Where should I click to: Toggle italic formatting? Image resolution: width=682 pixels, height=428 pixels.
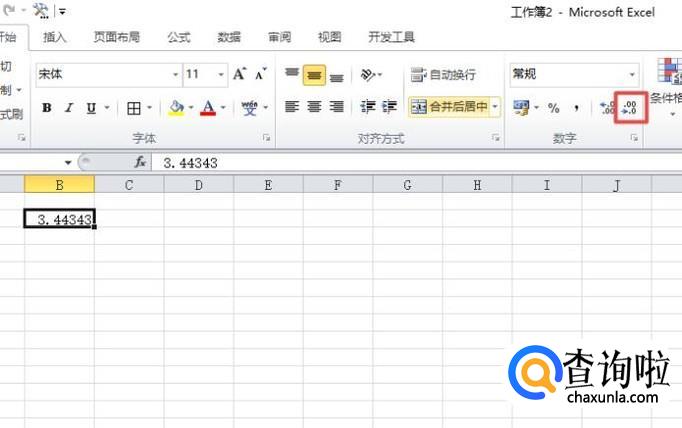[x=70, y=108]
